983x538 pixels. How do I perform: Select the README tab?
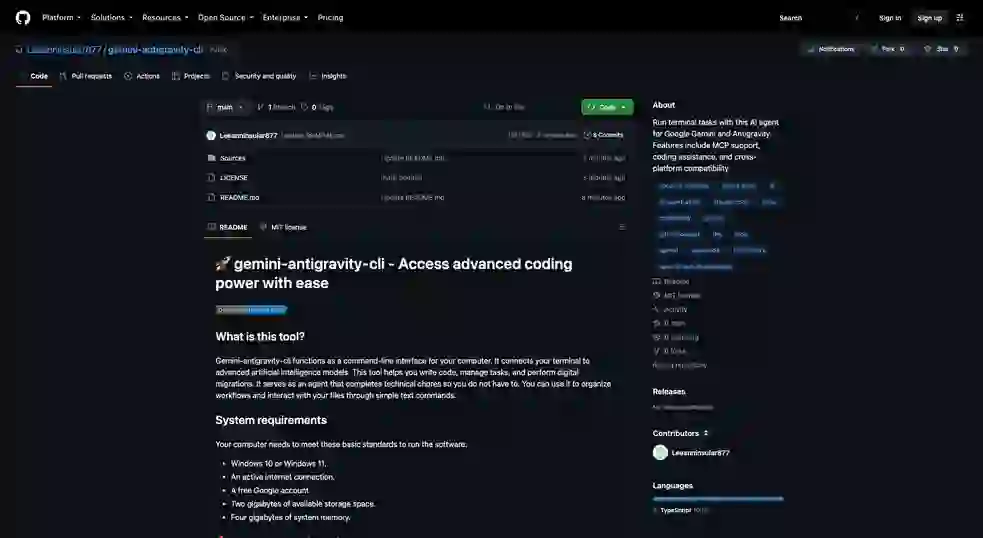tap(228, 227)
